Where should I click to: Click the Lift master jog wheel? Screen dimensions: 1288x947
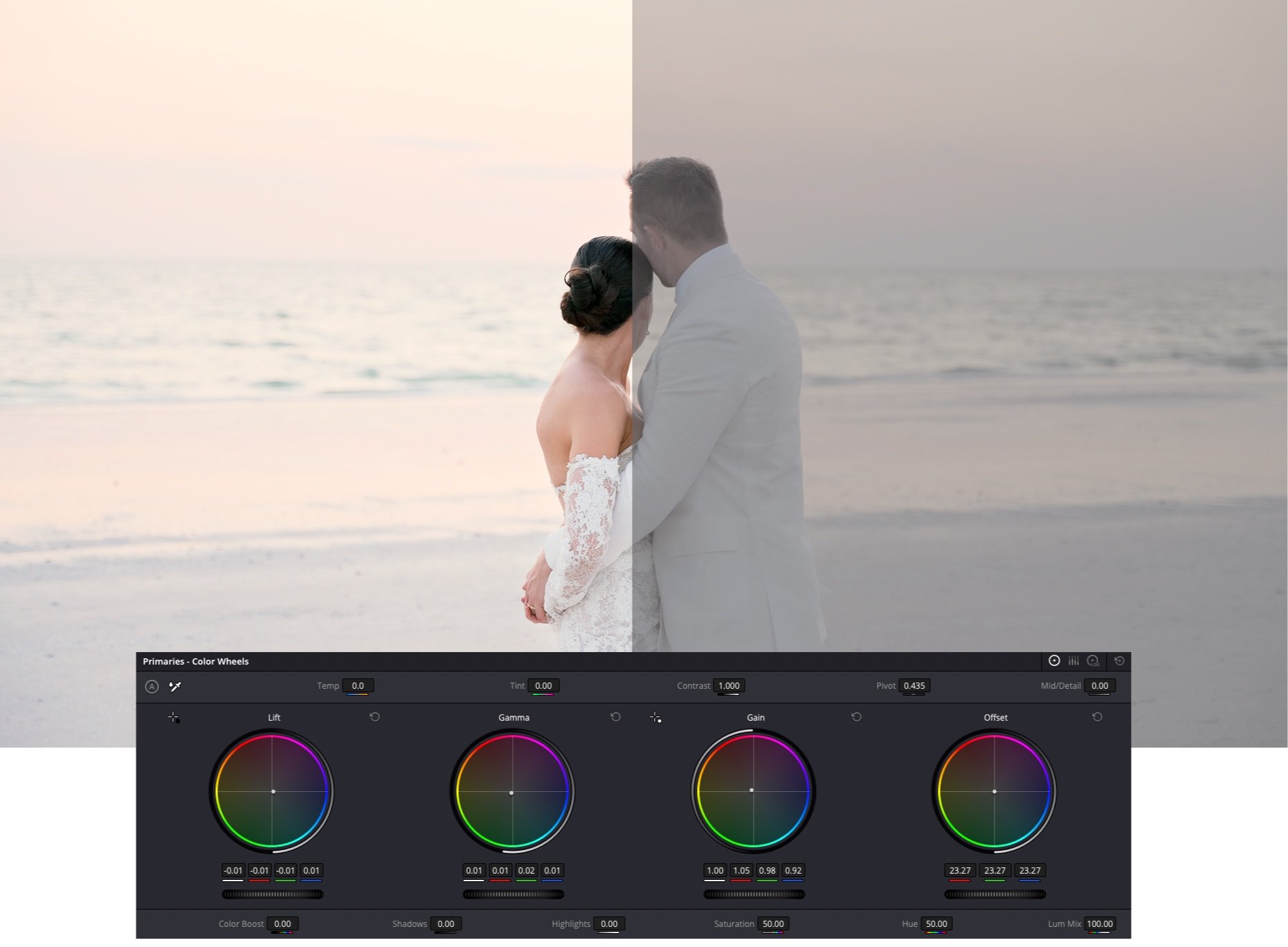(x=272, y=894)
